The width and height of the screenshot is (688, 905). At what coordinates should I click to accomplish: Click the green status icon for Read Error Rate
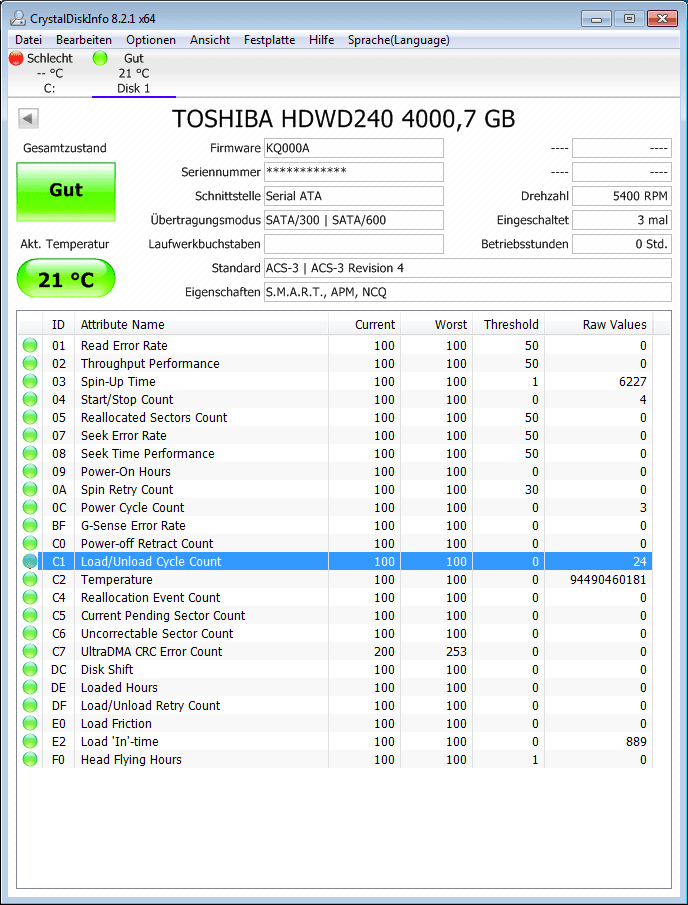(x=30, y=346)
